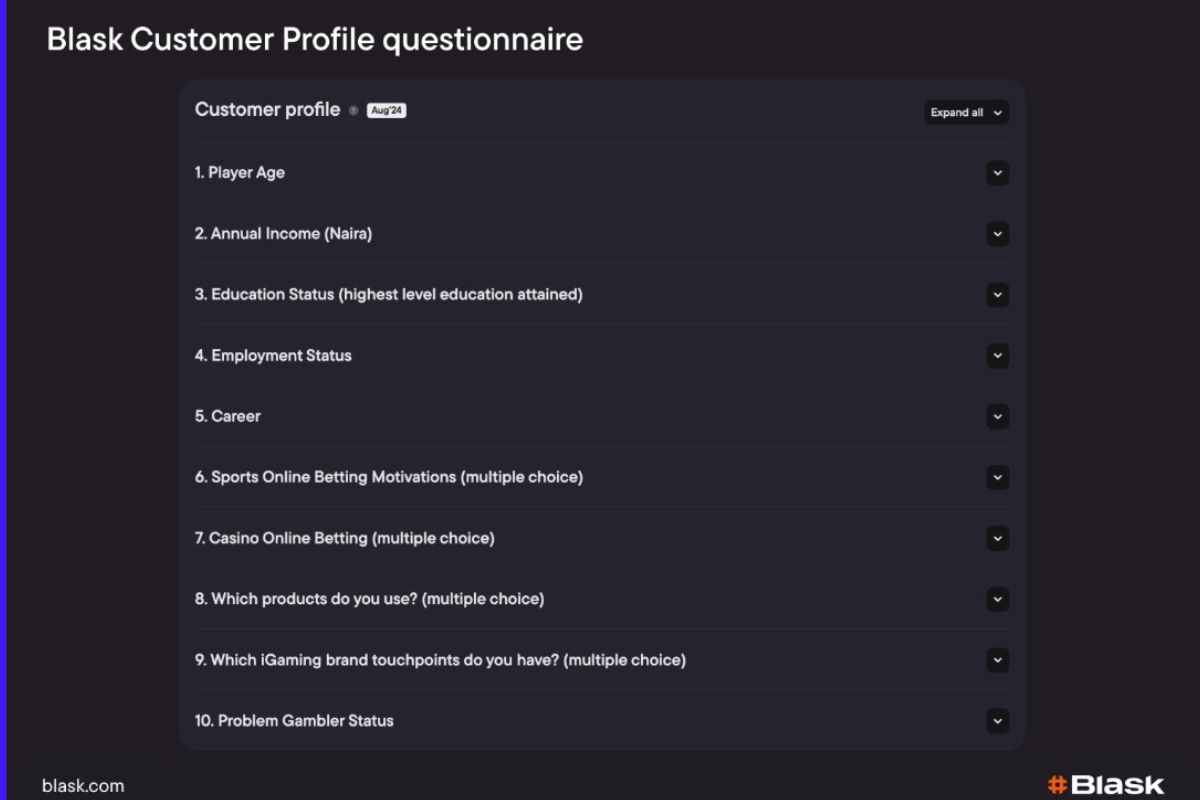Expand the Education Status chevron

pos(997,295)
